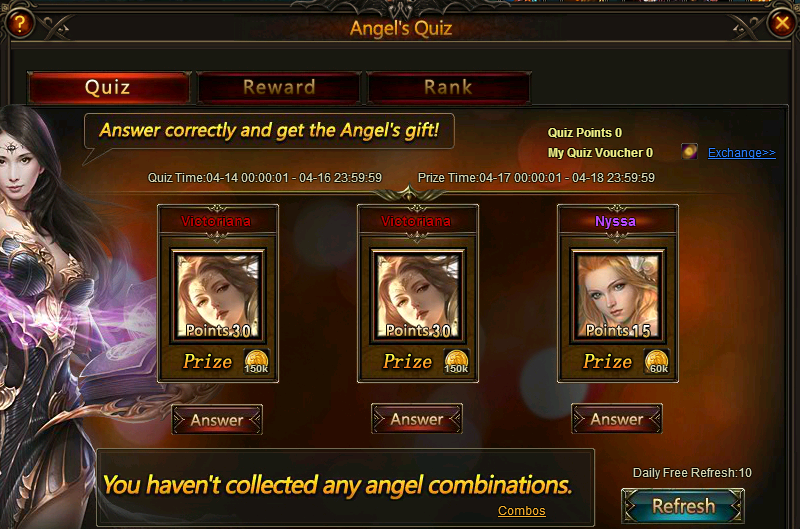The image size is (800, 529).
Task: Answer the middle Victoriana quiz
Action: pos(417,419)
